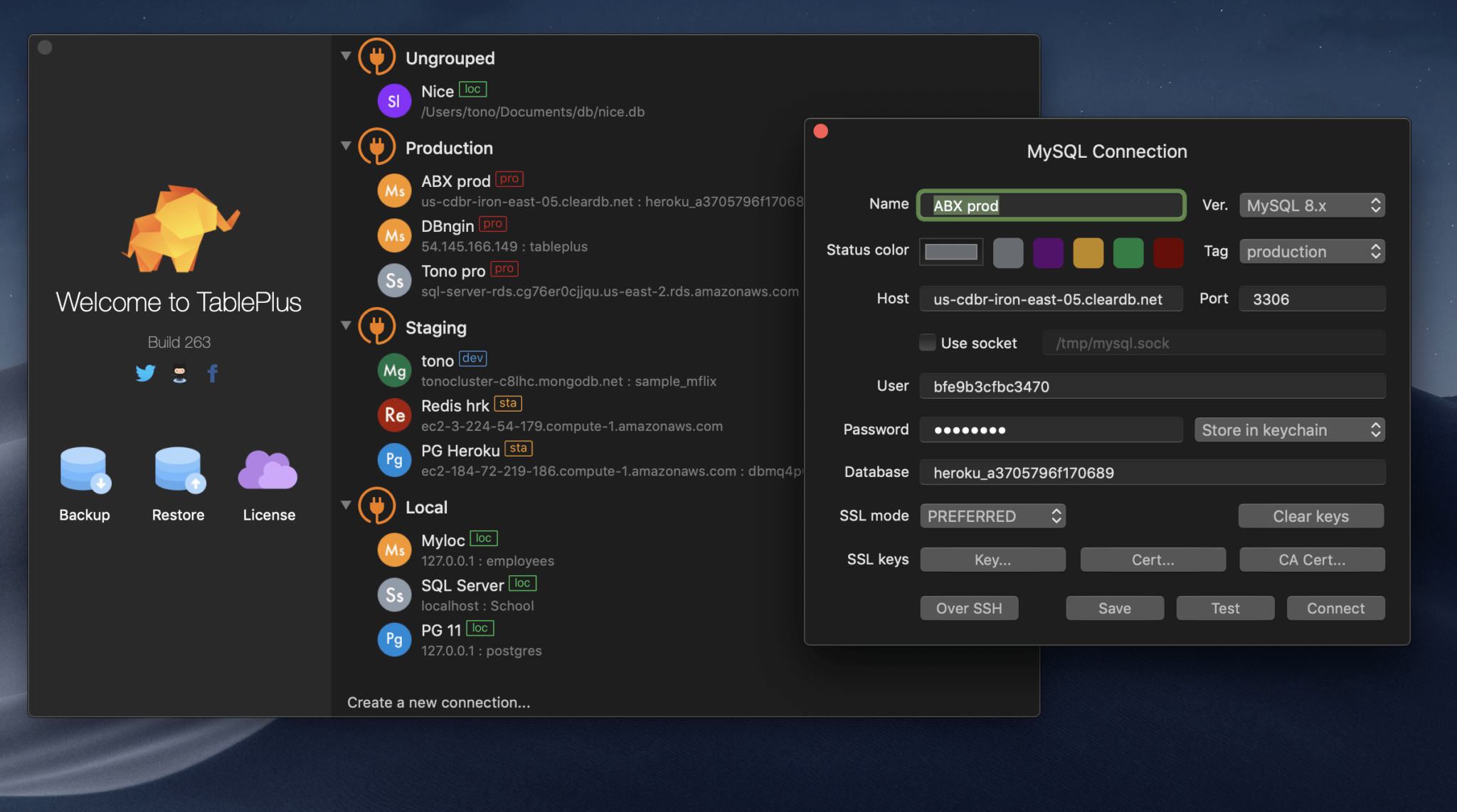
Task: Click the Over SSH button
Action: pyautogui.click(x=969, y=608)
